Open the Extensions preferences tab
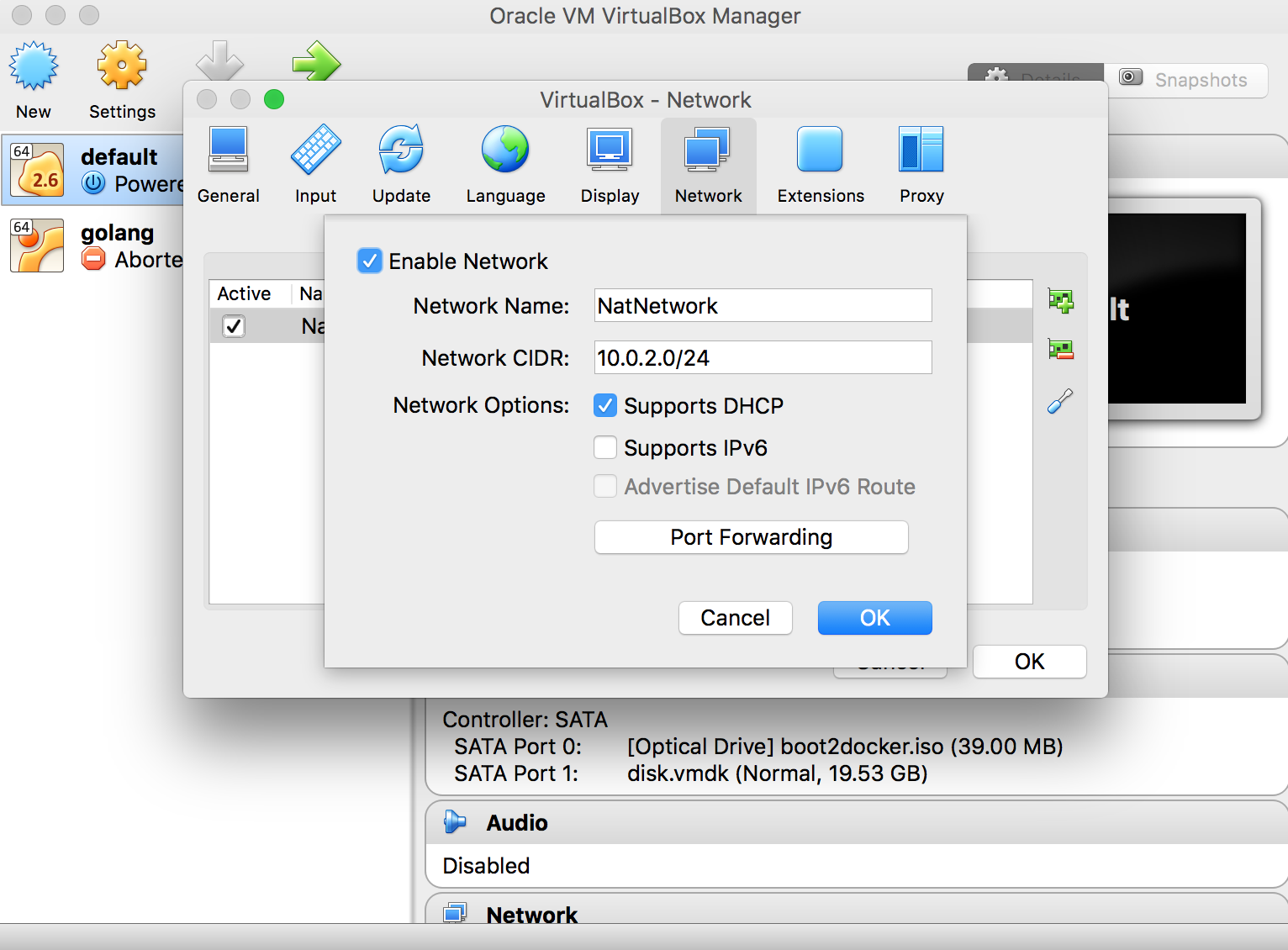Screen dimensions: 1288x950 coord(821,166)
